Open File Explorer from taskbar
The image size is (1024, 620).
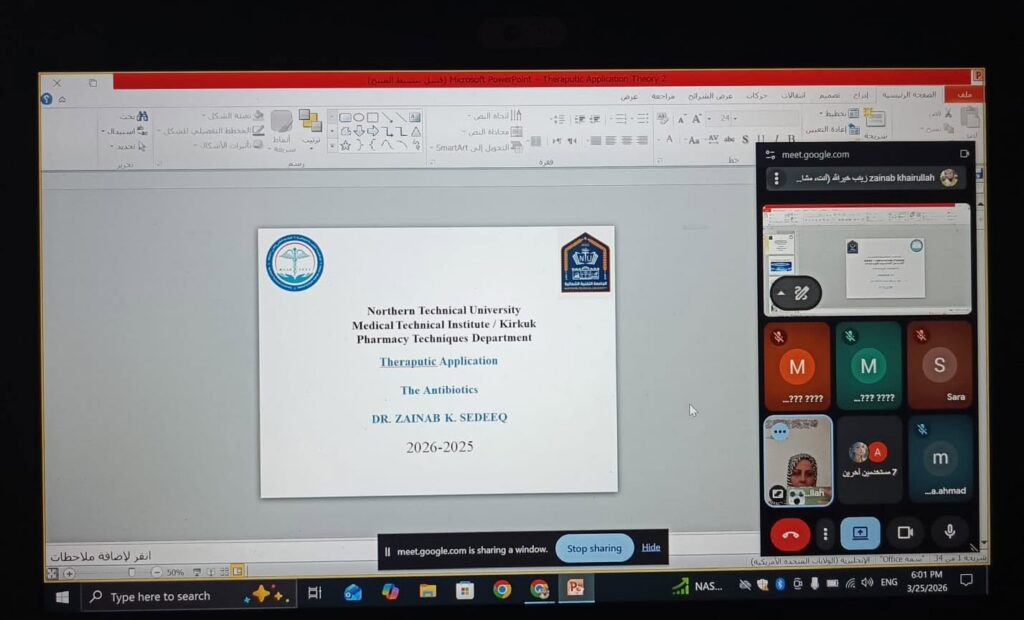pos(428,591)
